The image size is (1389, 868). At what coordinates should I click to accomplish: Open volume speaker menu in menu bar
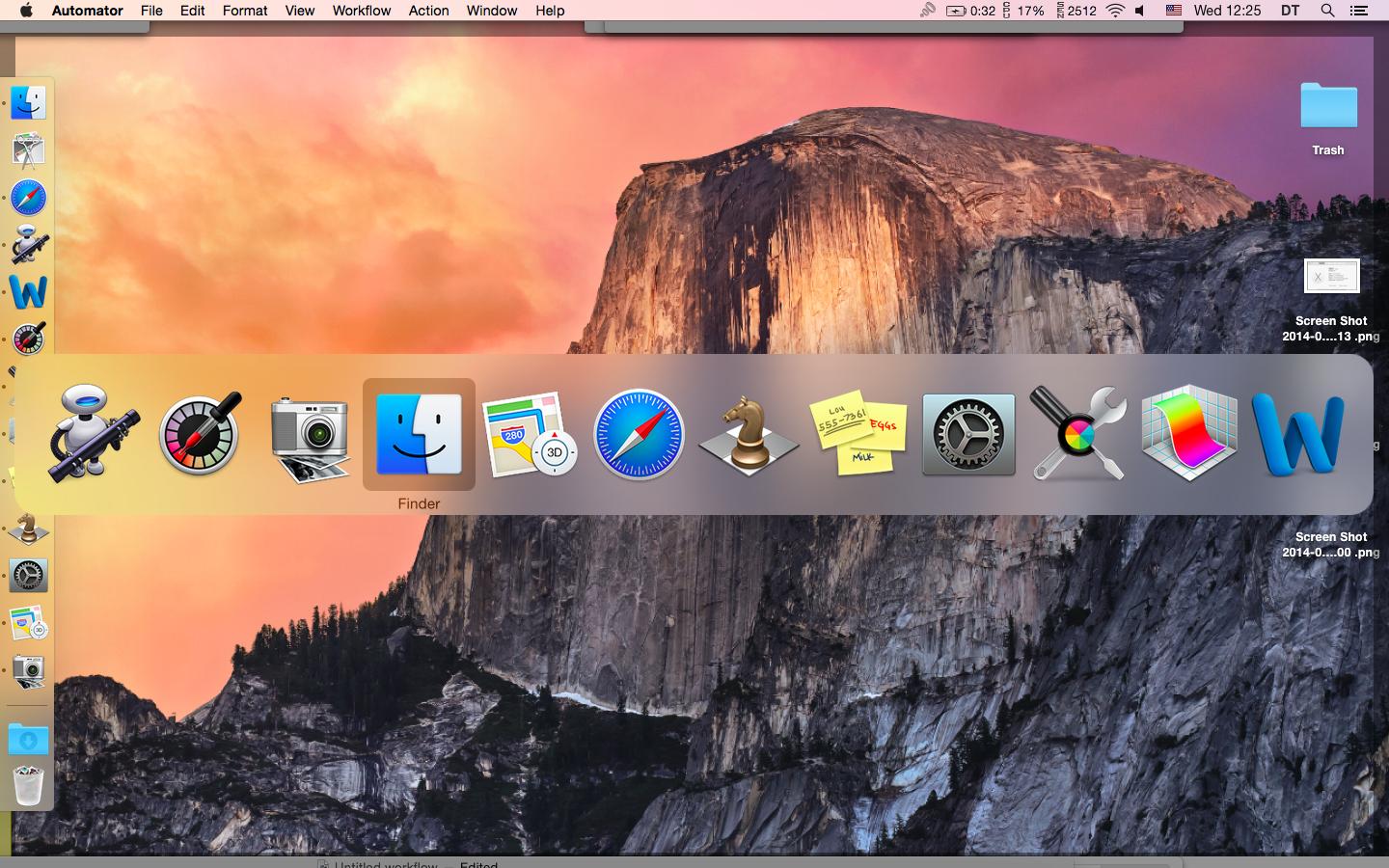pos(1141,11)
